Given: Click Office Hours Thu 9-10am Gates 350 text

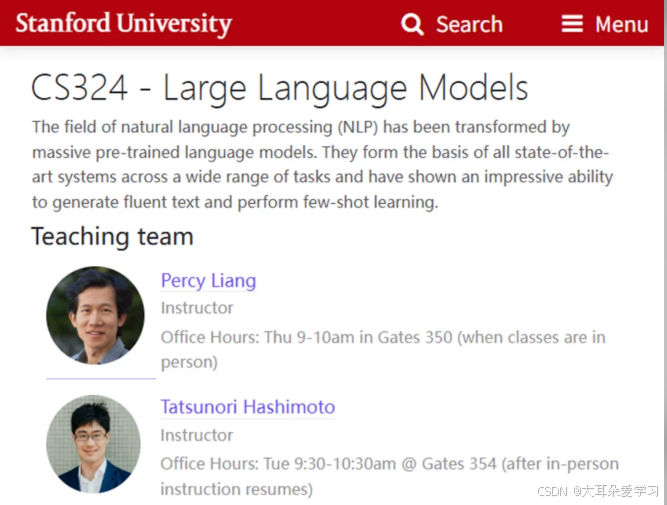Looking at the screenshot, I should click(x=383, y=350).
